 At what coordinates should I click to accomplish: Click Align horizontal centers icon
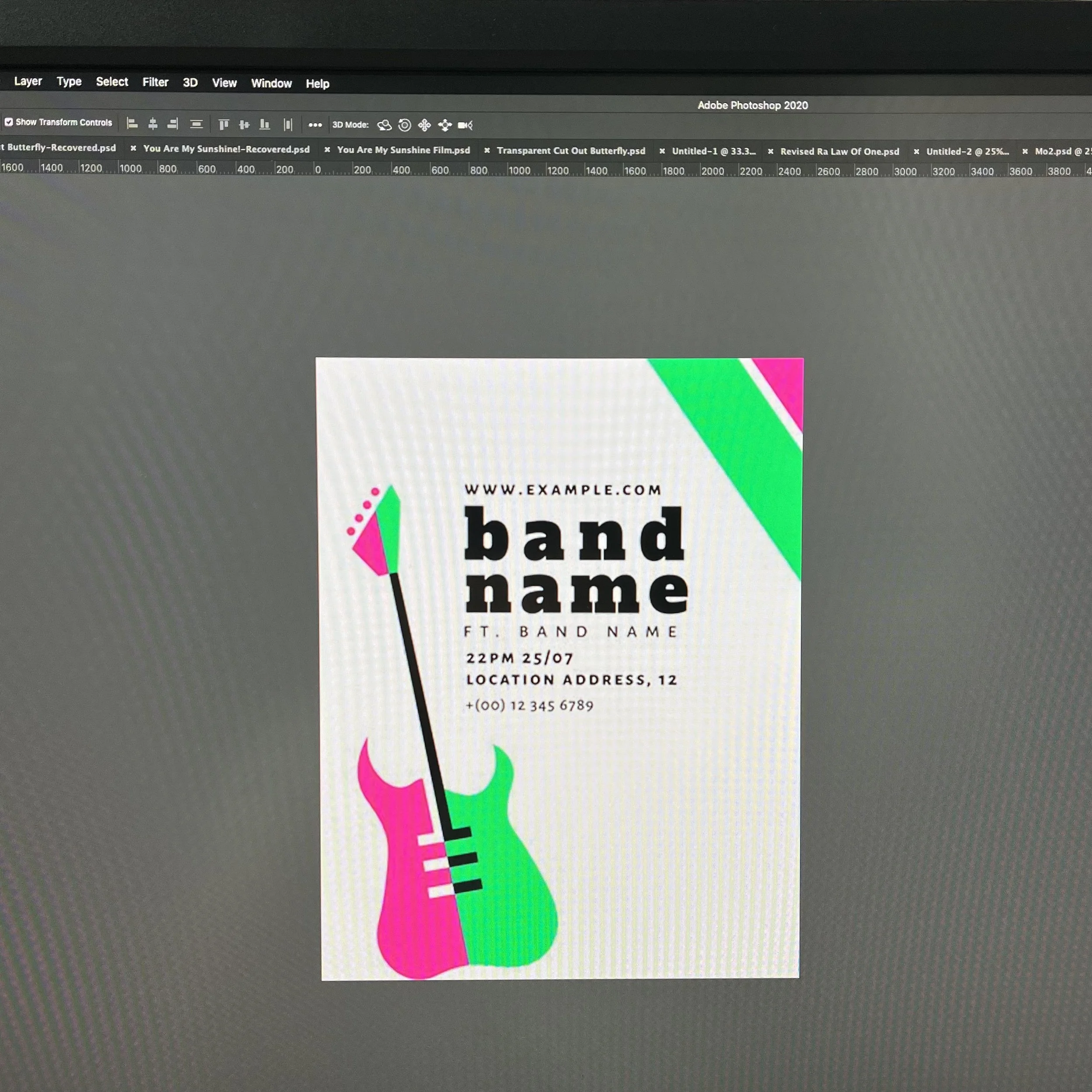click(x=152, y=124)
